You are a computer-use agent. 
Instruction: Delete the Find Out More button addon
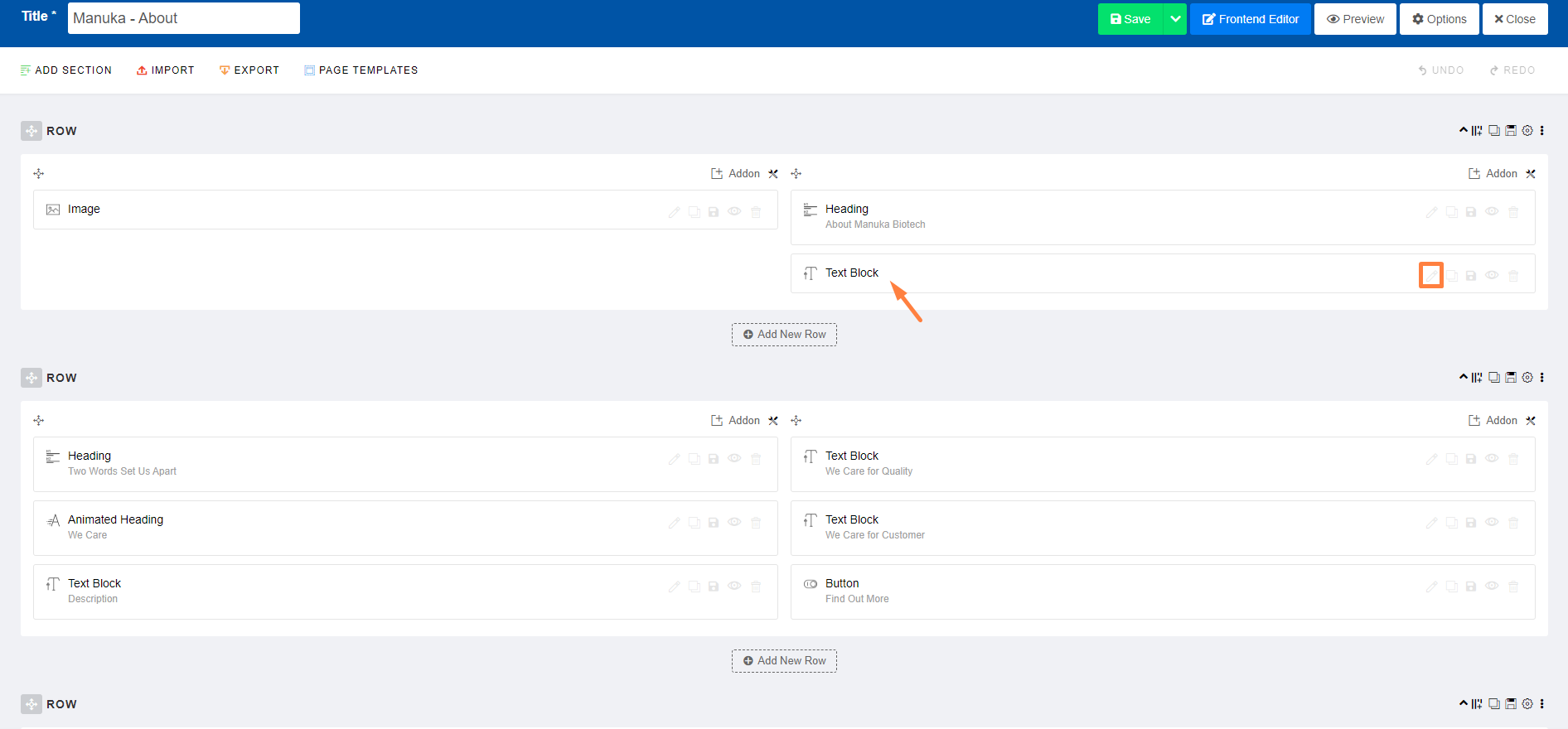click(x=1513, y=587)
